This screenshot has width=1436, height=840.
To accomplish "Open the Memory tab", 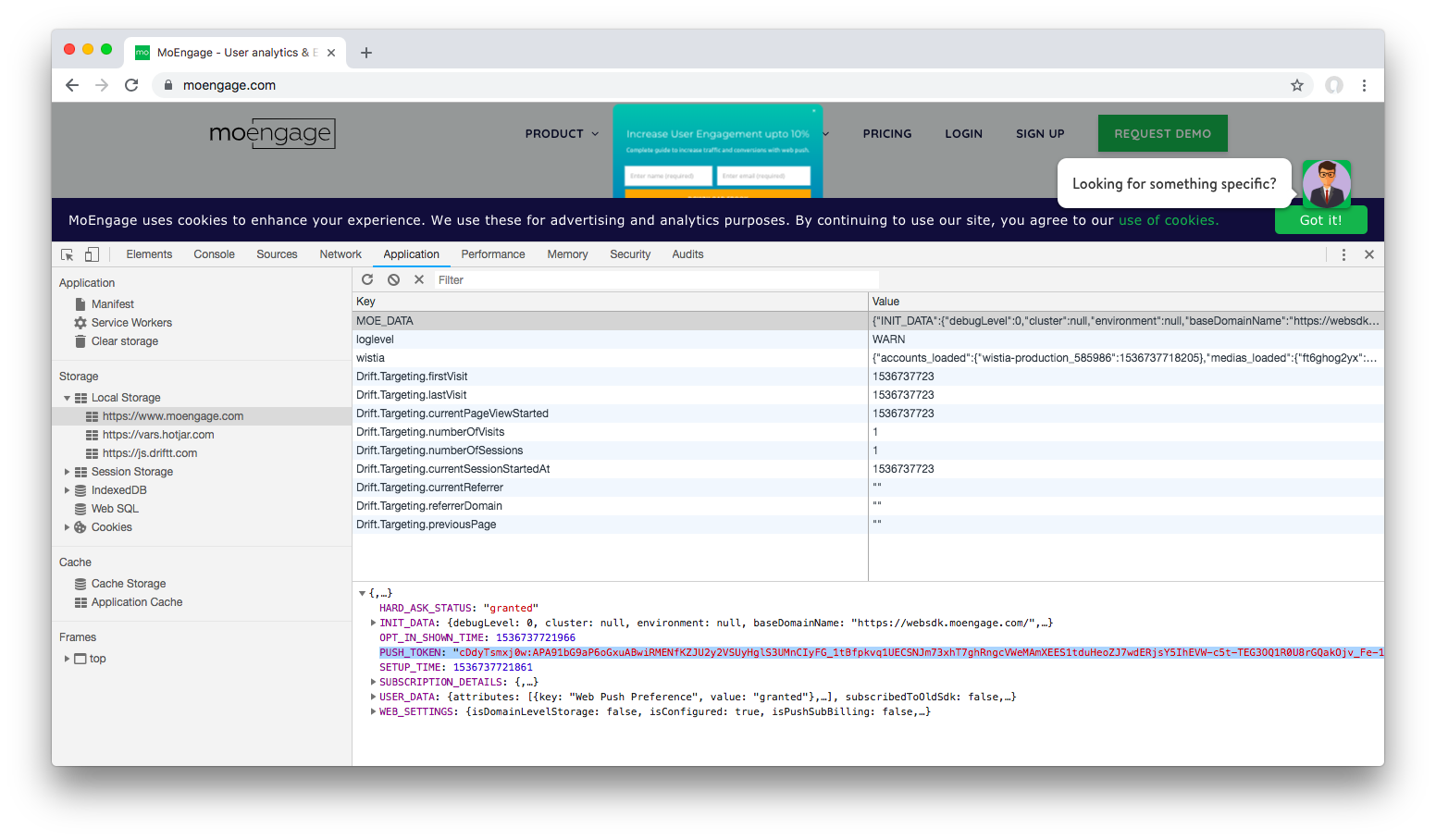I will [x=567, y=254].
